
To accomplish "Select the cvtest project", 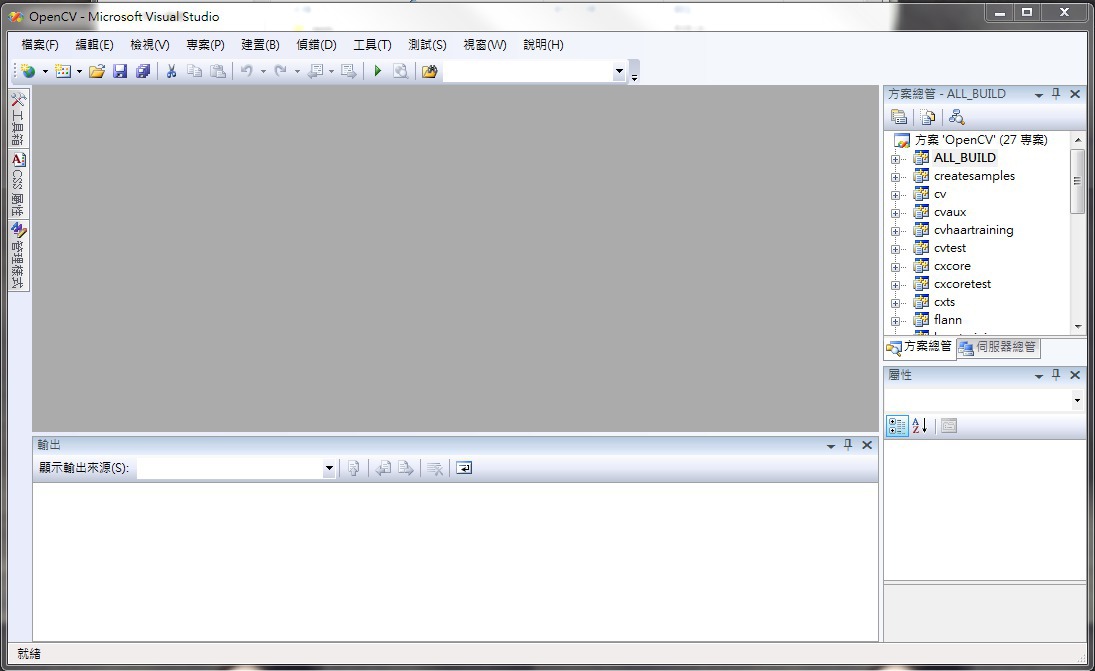I will tap(950, 248).
